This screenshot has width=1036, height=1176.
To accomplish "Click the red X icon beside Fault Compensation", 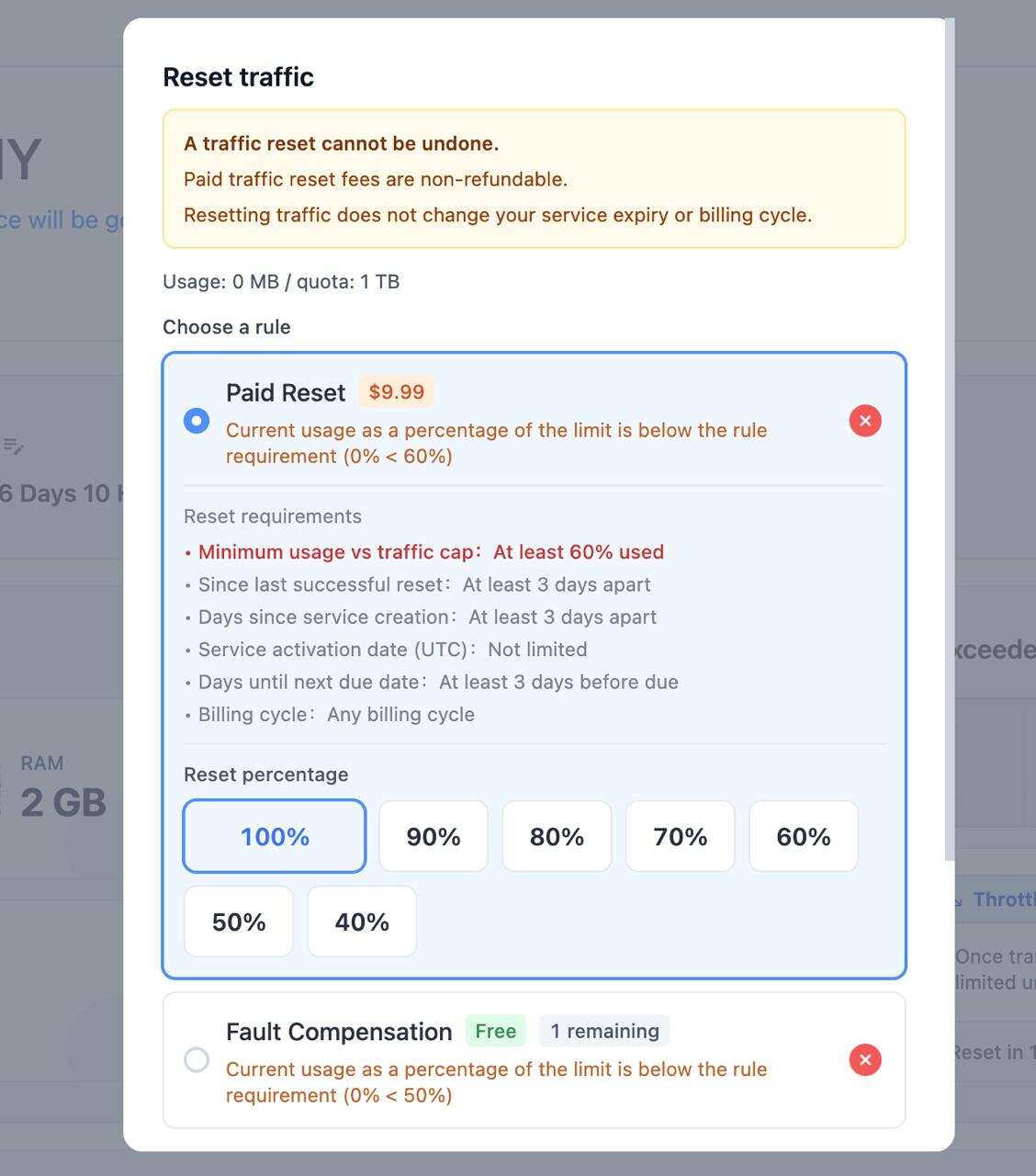I will [864, 1059].
